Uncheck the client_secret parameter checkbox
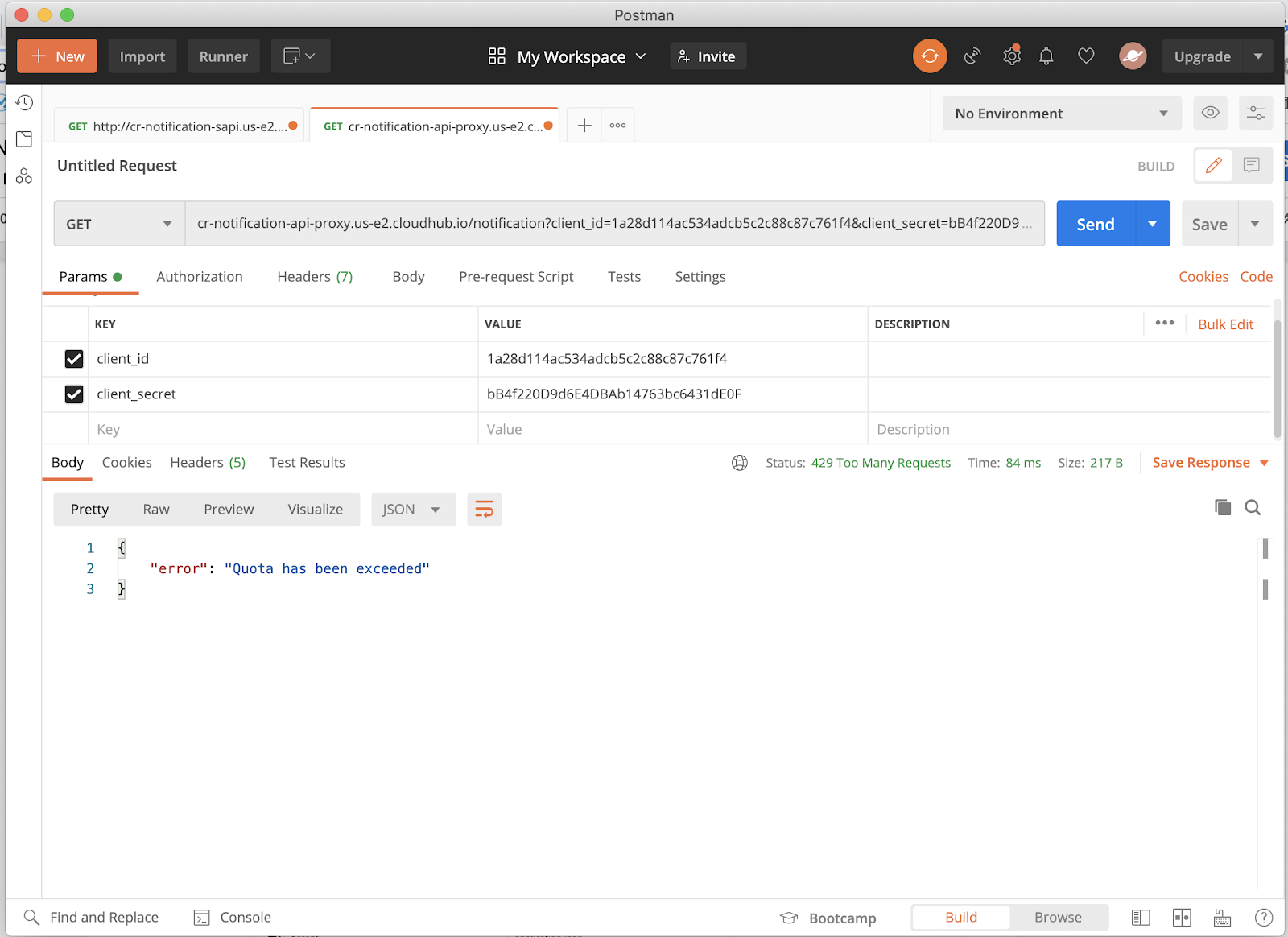The height and width of the screenshot is (937, 1288). point(74,394)
